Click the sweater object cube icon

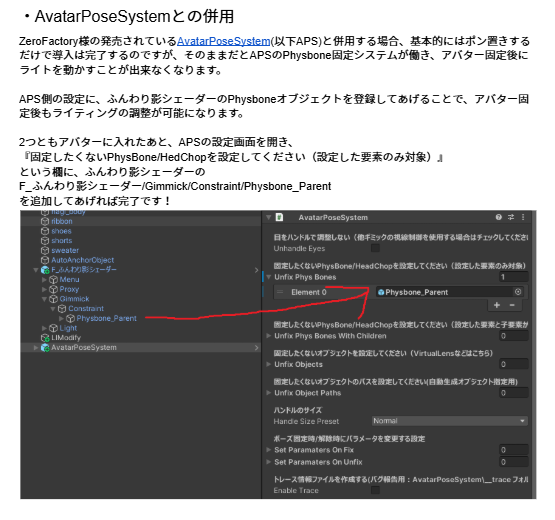[45, 250]
